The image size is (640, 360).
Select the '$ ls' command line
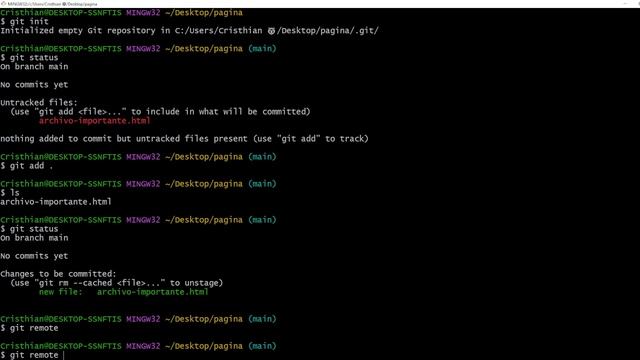coord(10,193)
